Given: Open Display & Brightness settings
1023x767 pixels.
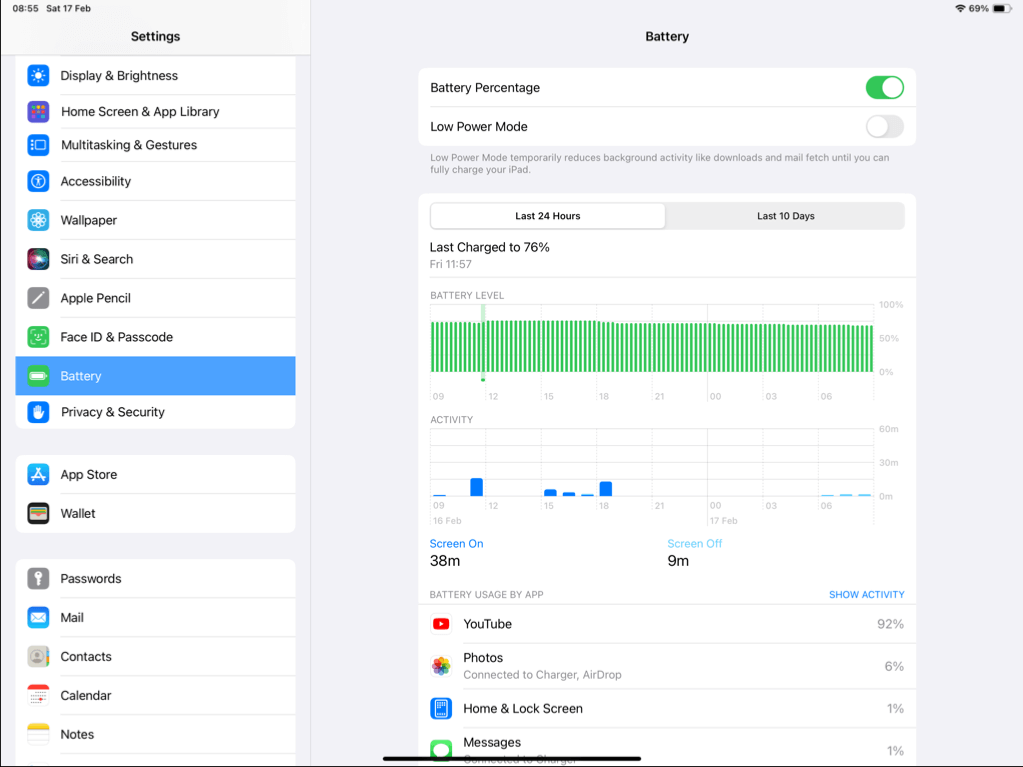Looking at the screenshot, I should point(155,76).
